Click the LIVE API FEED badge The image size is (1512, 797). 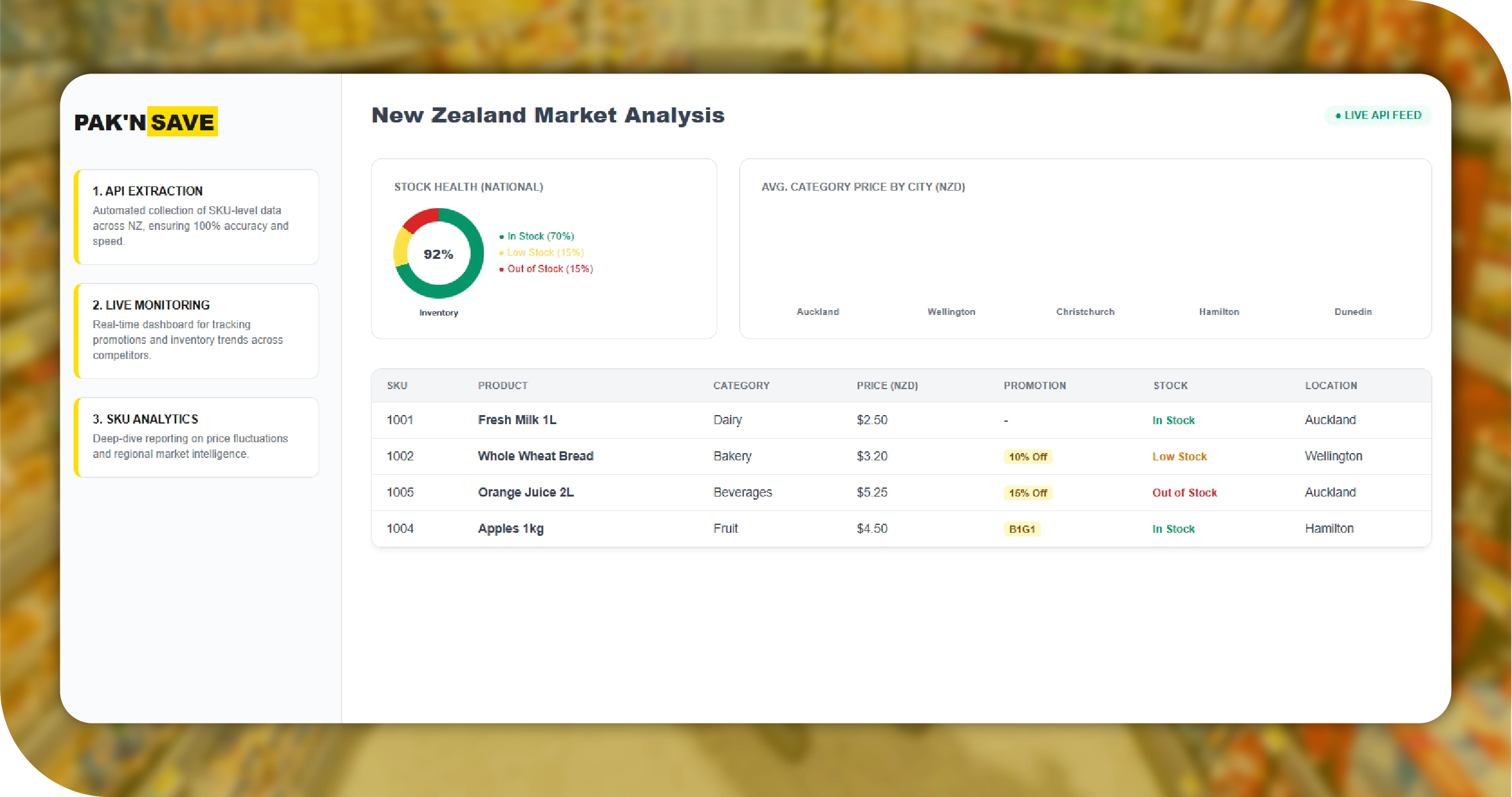point(1378,115)
